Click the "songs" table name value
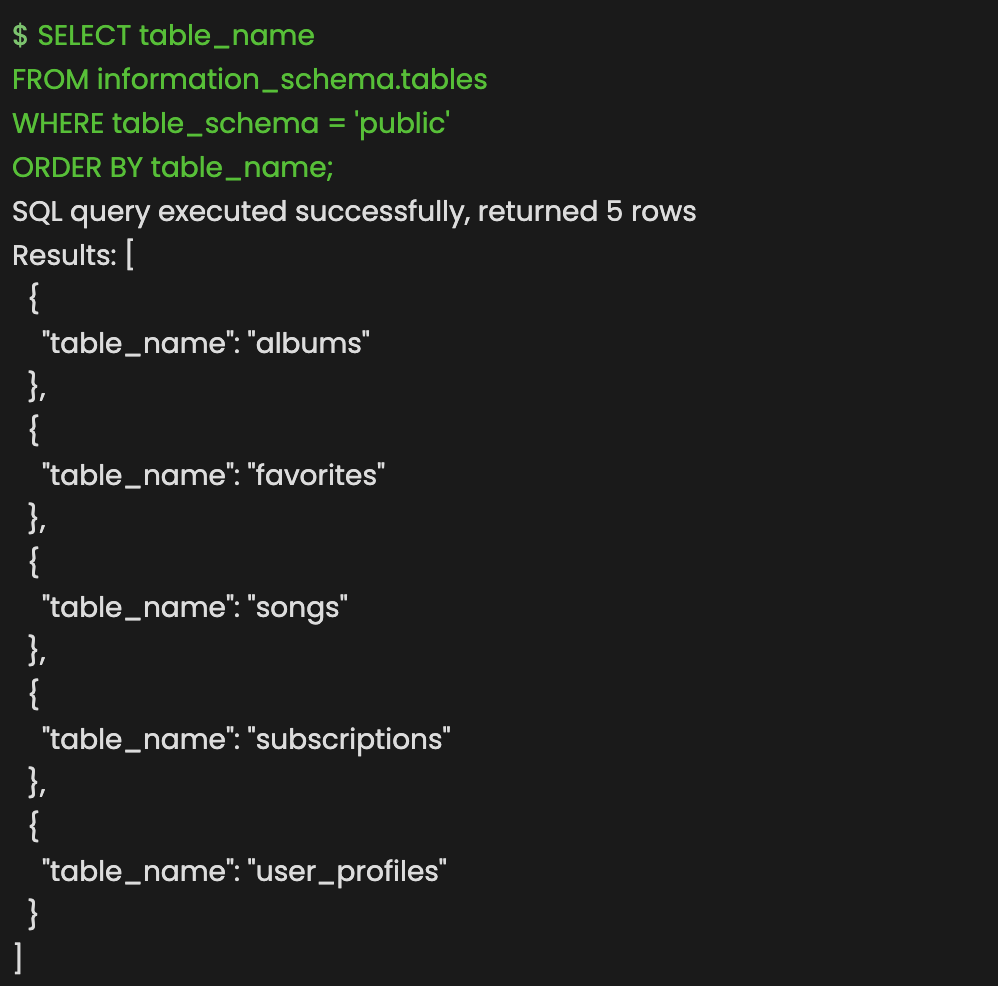 tap(298, 608)
